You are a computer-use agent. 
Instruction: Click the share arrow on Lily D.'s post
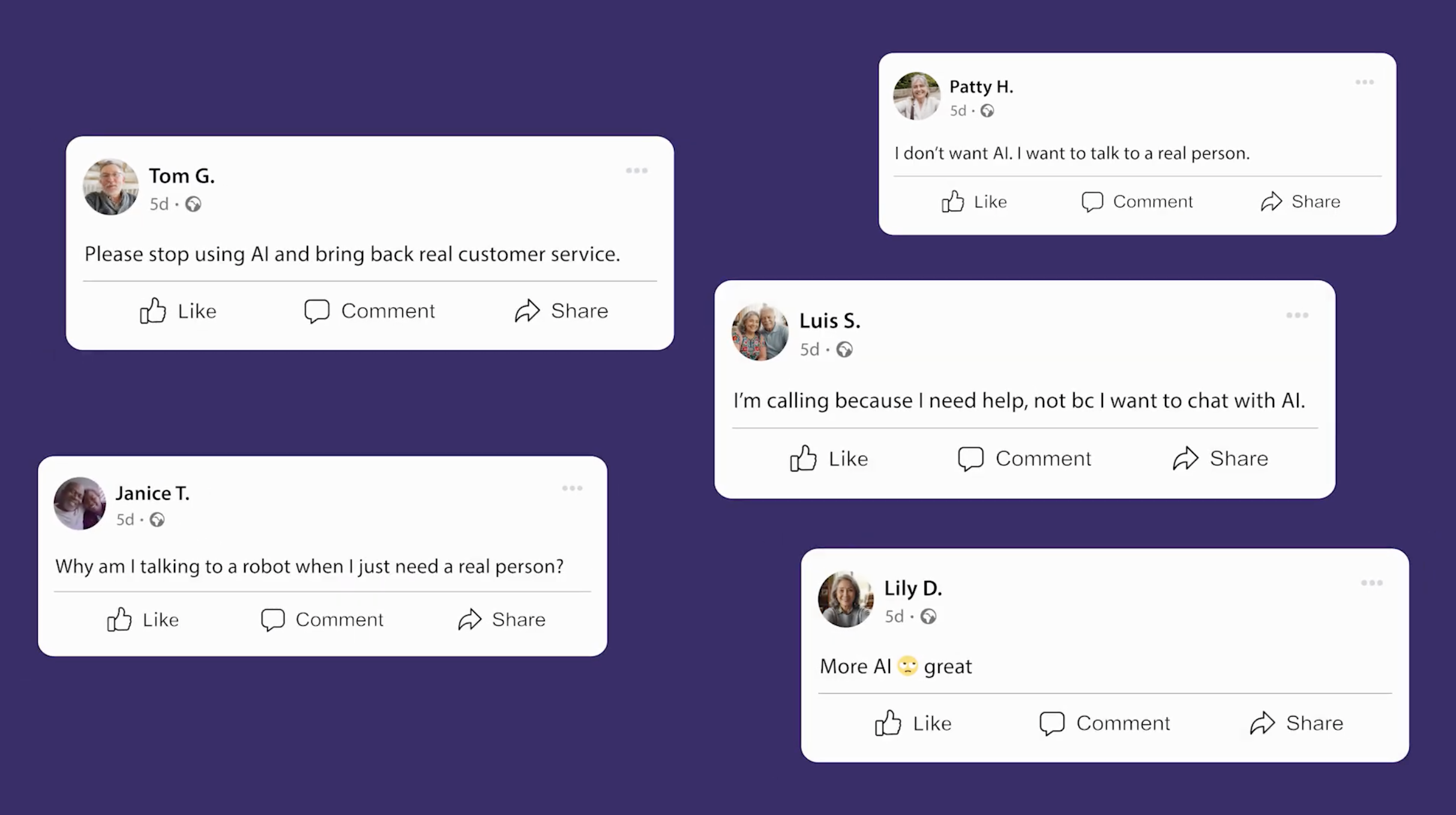1262,723
